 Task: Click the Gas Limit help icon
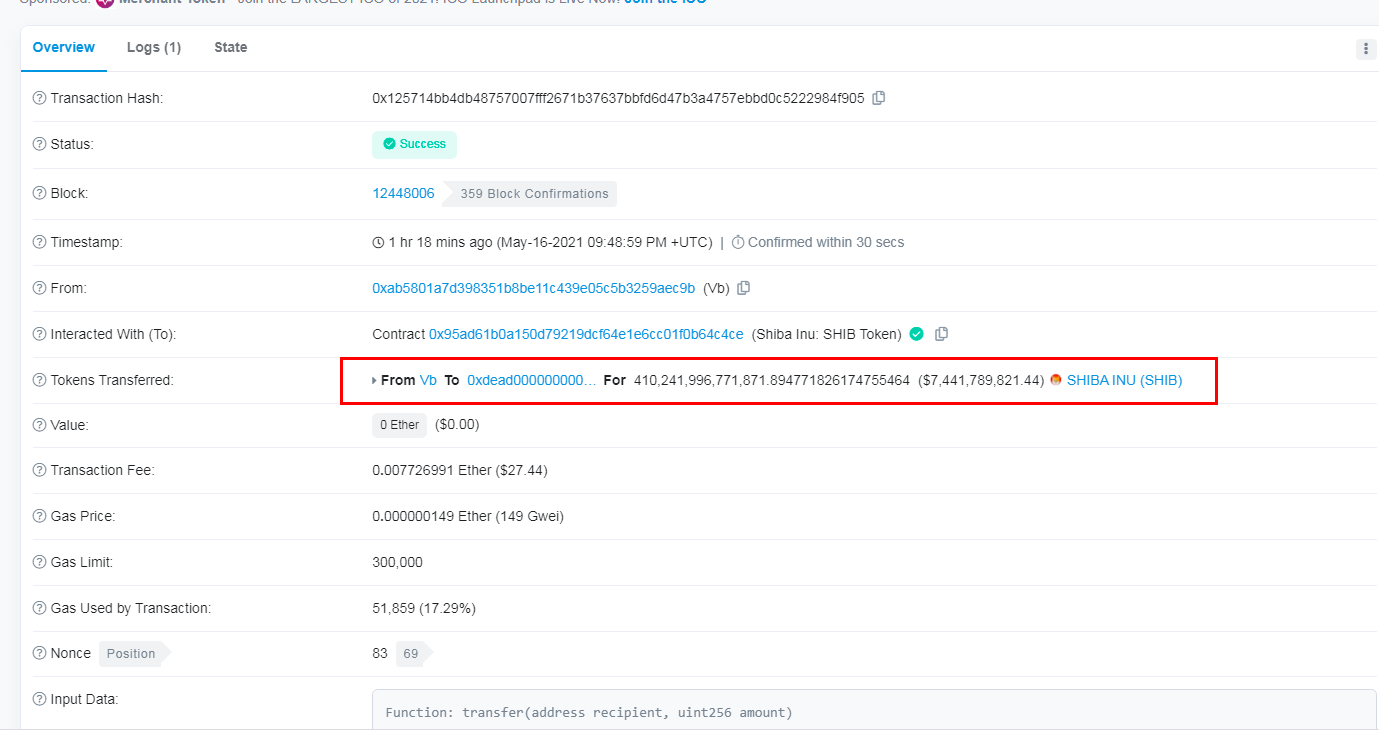39,562
